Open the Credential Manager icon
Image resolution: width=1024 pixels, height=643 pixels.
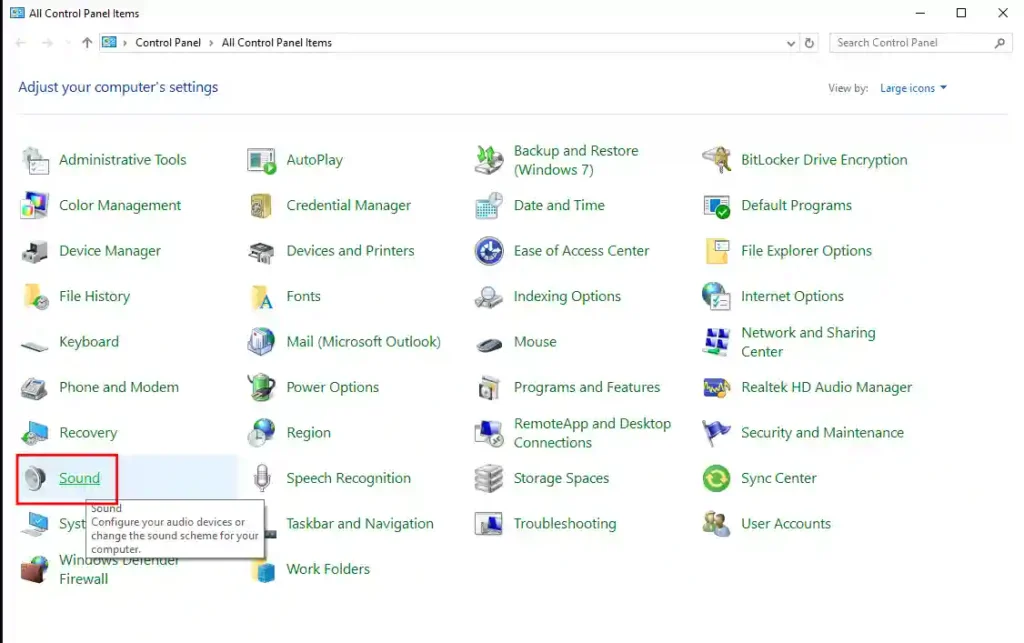[261, 206]
